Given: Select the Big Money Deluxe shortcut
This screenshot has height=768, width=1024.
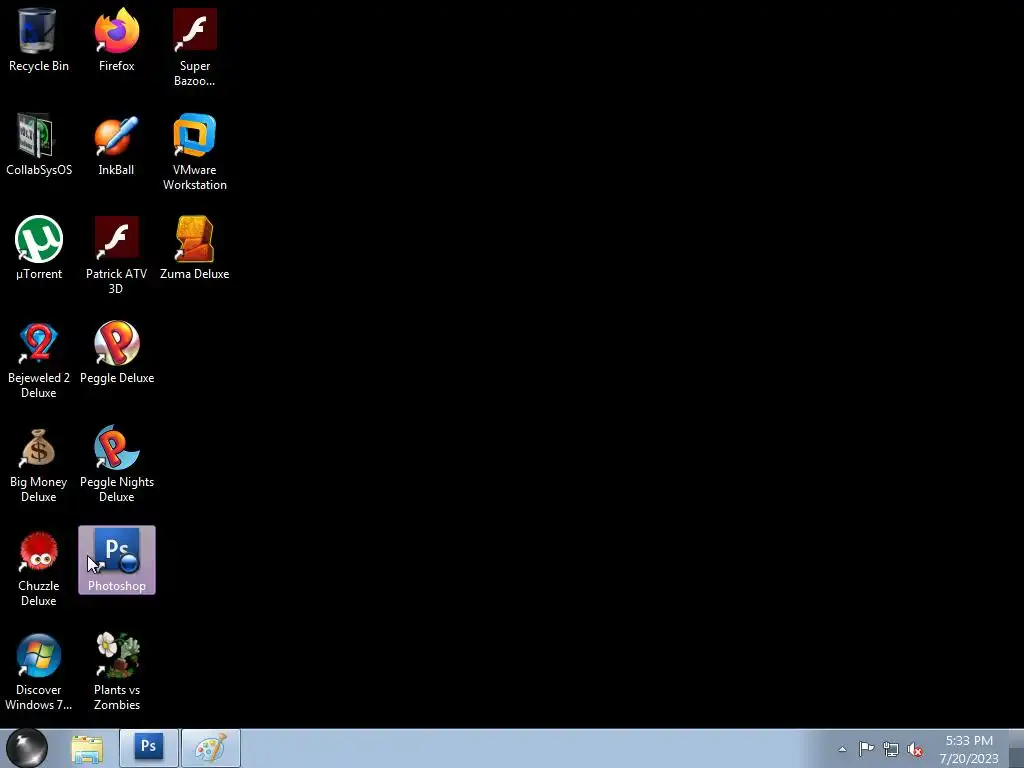Looking at the screenshot, I should 39,464.
